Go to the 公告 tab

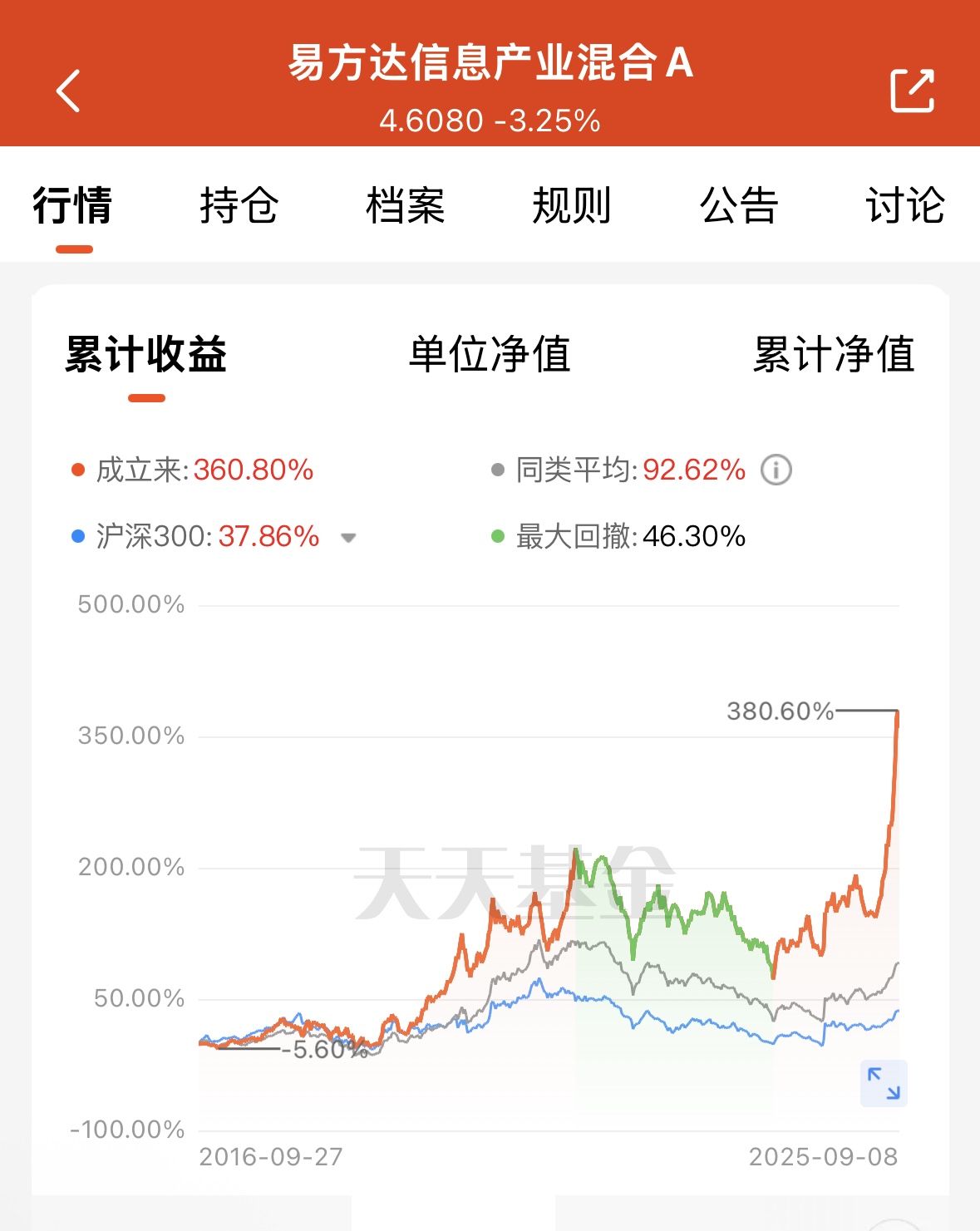pos(739,205)
